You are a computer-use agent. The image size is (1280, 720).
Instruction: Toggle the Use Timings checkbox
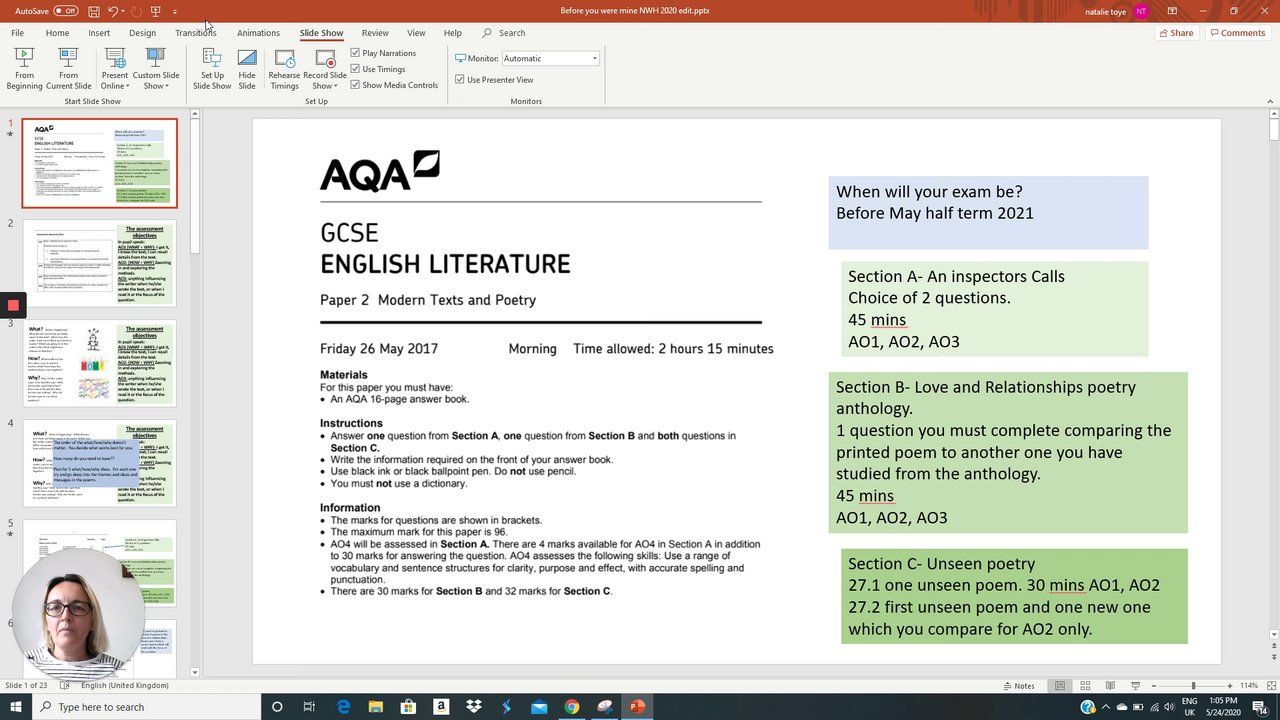click(355, 69)
